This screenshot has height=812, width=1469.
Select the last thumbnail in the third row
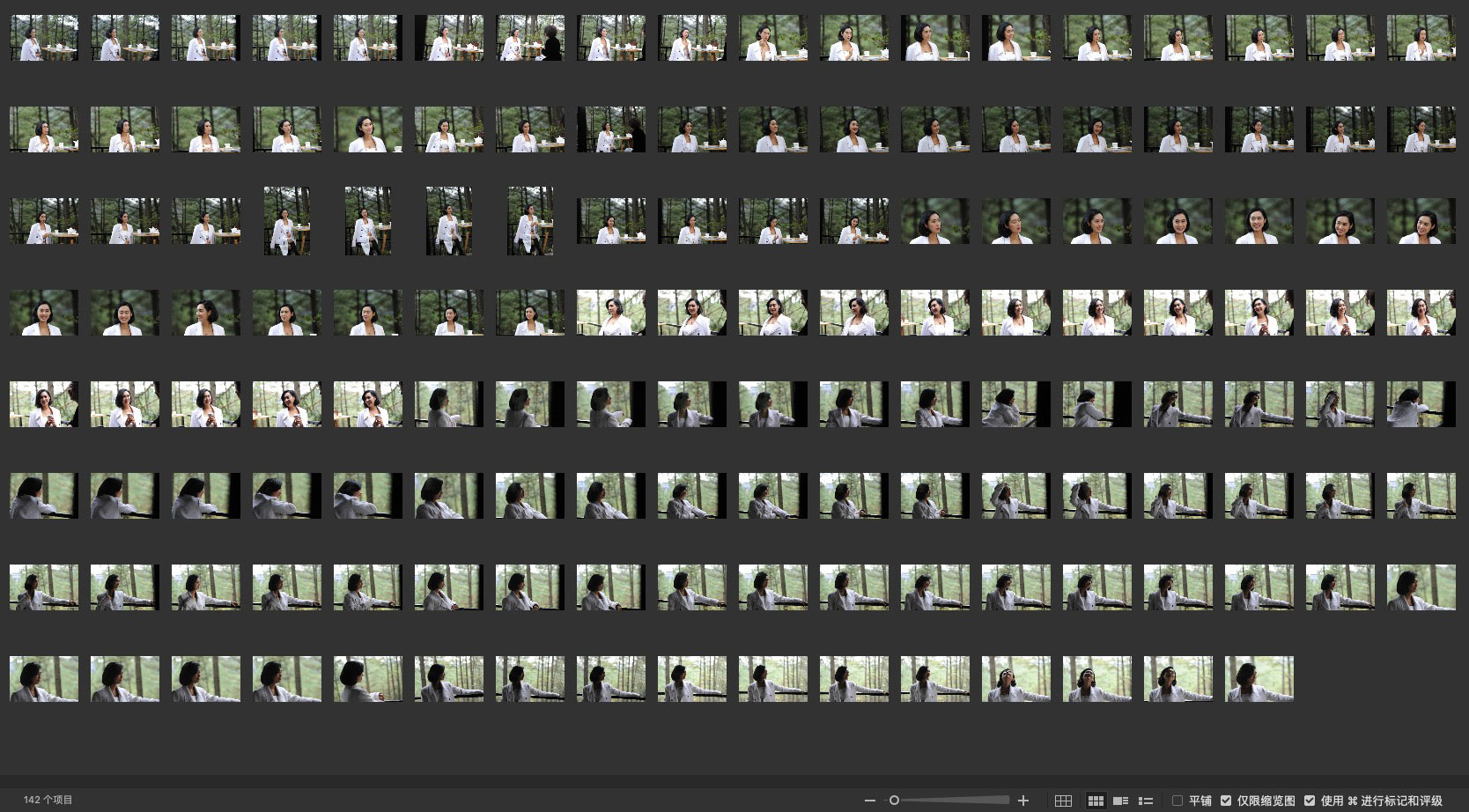(x=1421, y=221)
